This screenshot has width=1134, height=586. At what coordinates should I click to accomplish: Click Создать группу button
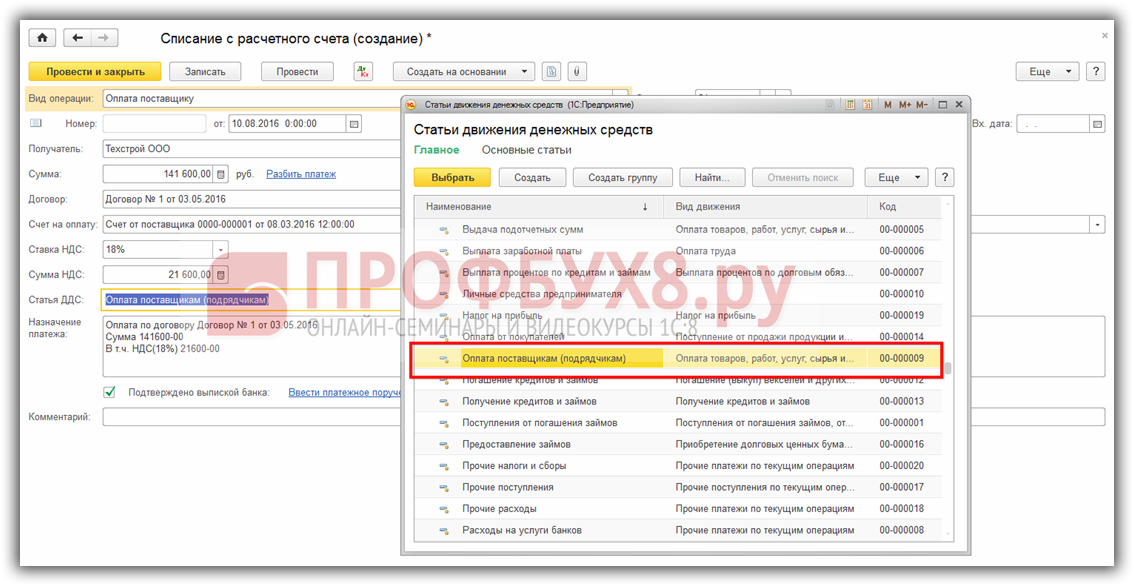pos(623,177)
